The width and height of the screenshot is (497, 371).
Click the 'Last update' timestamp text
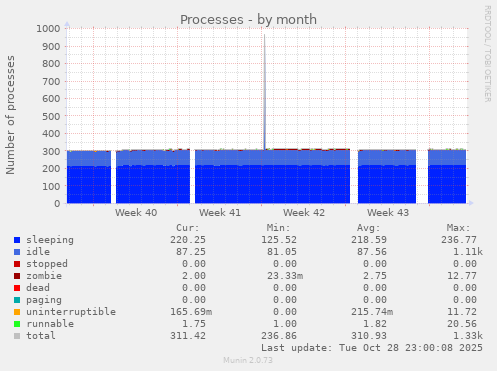(x=372, y=348)
